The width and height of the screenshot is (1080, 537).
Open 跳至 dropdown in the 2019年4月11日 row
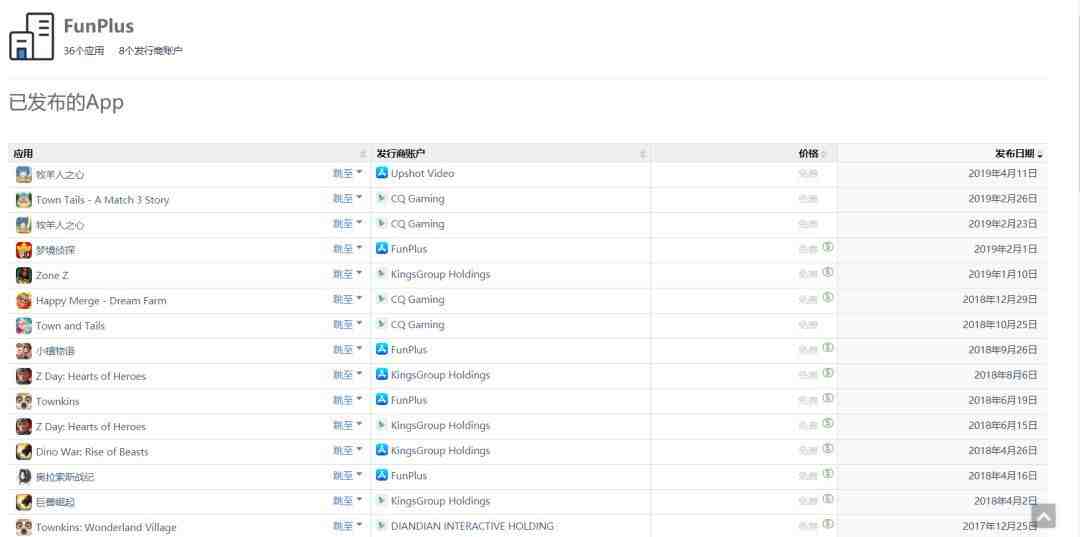point(348,173)
